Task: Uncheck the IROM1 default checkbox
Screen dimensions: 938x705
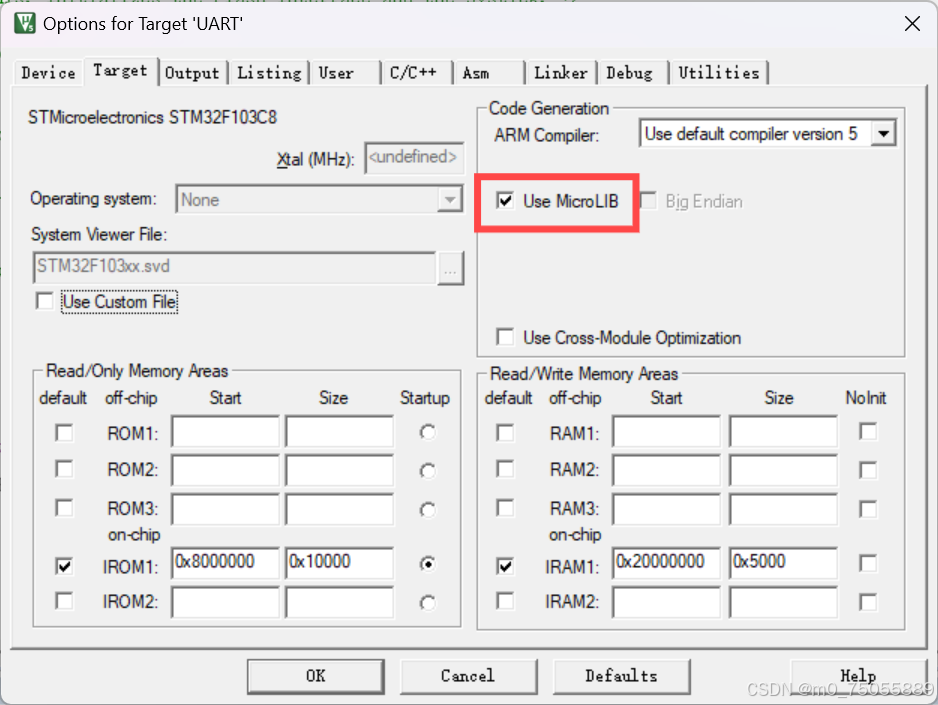Action: coord(64,566)
